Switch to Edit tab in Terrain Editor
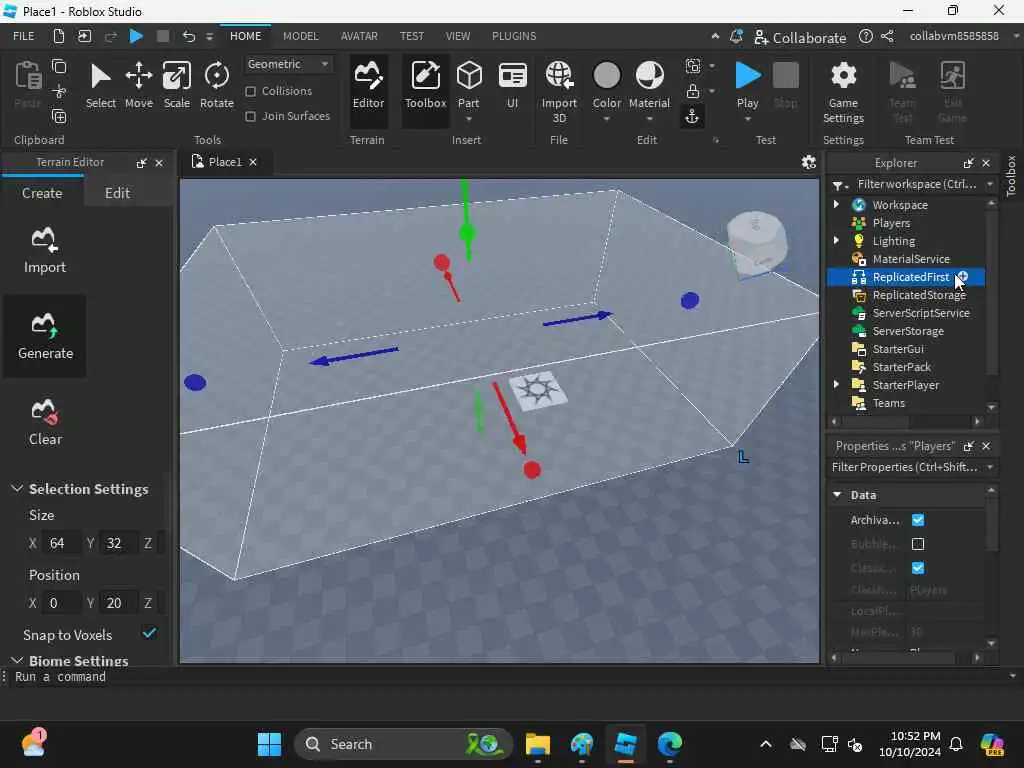This screenshot has height=768, width=1024. tap(118, 193)
